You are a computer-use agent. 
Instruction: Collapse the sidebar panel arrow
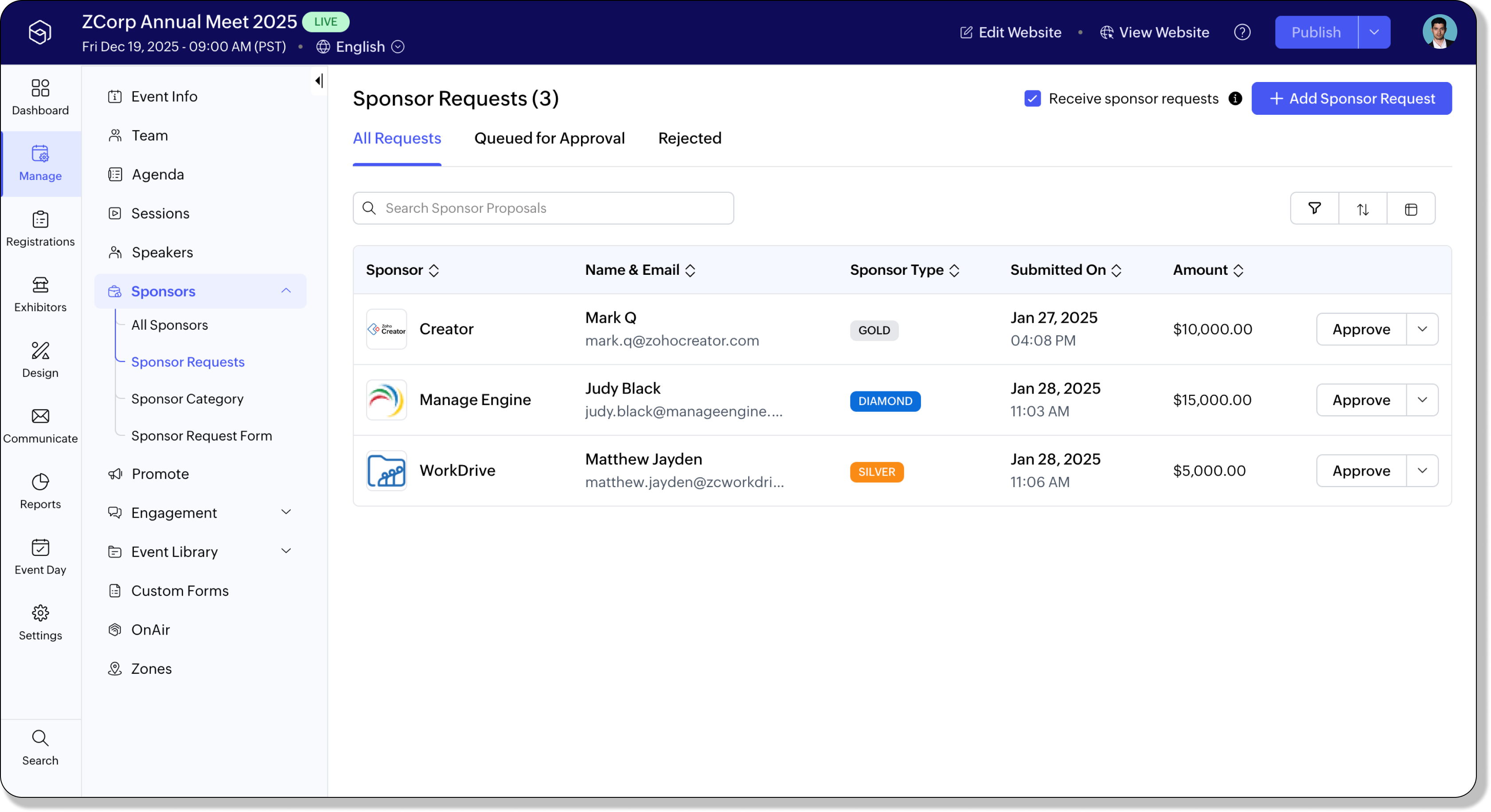click(319, 81)
